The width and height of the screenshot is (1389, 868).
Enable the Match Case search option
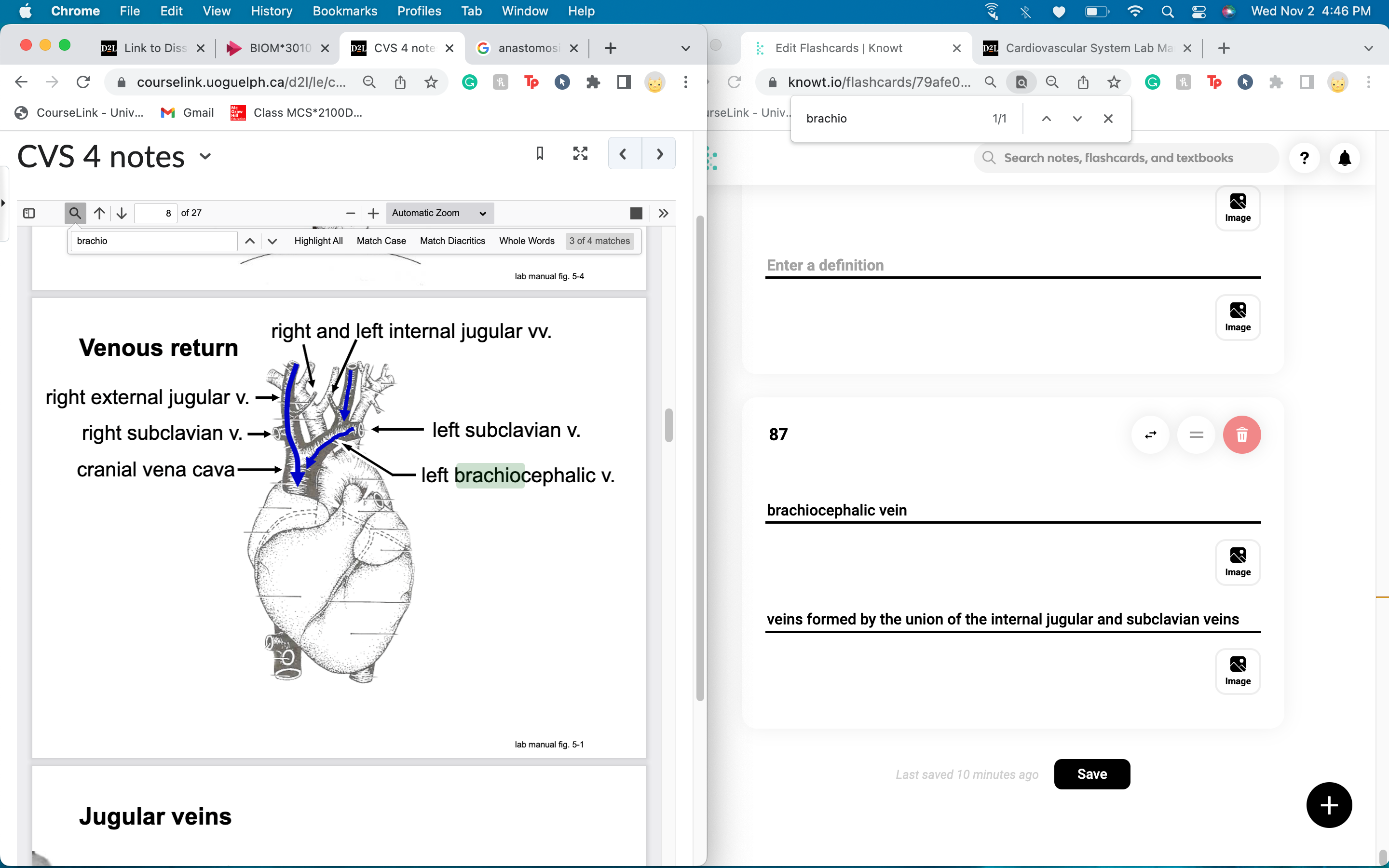pos(381,241)
